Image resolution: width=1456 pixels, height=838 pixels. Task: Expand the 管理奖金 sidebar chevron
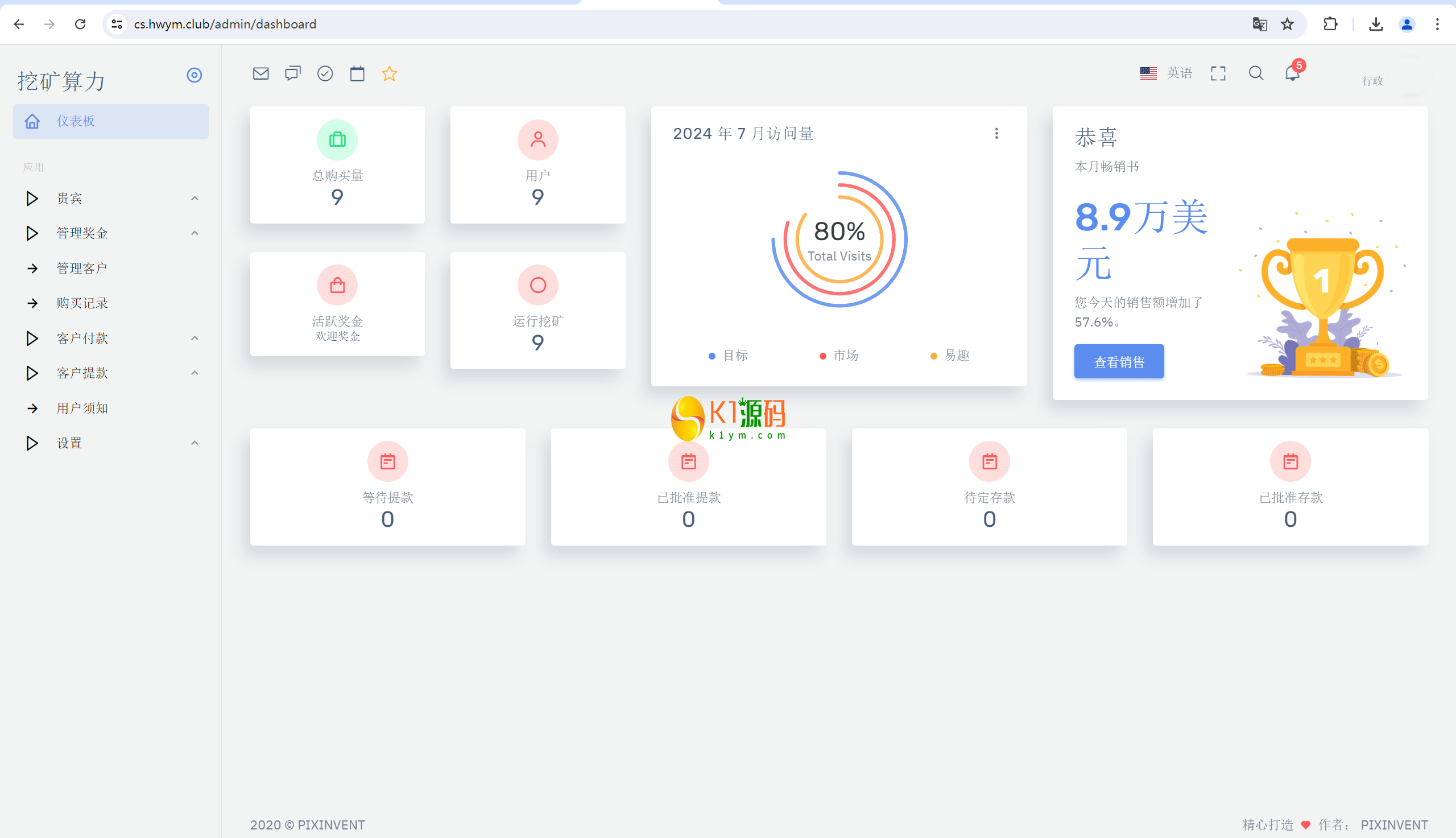195,233
